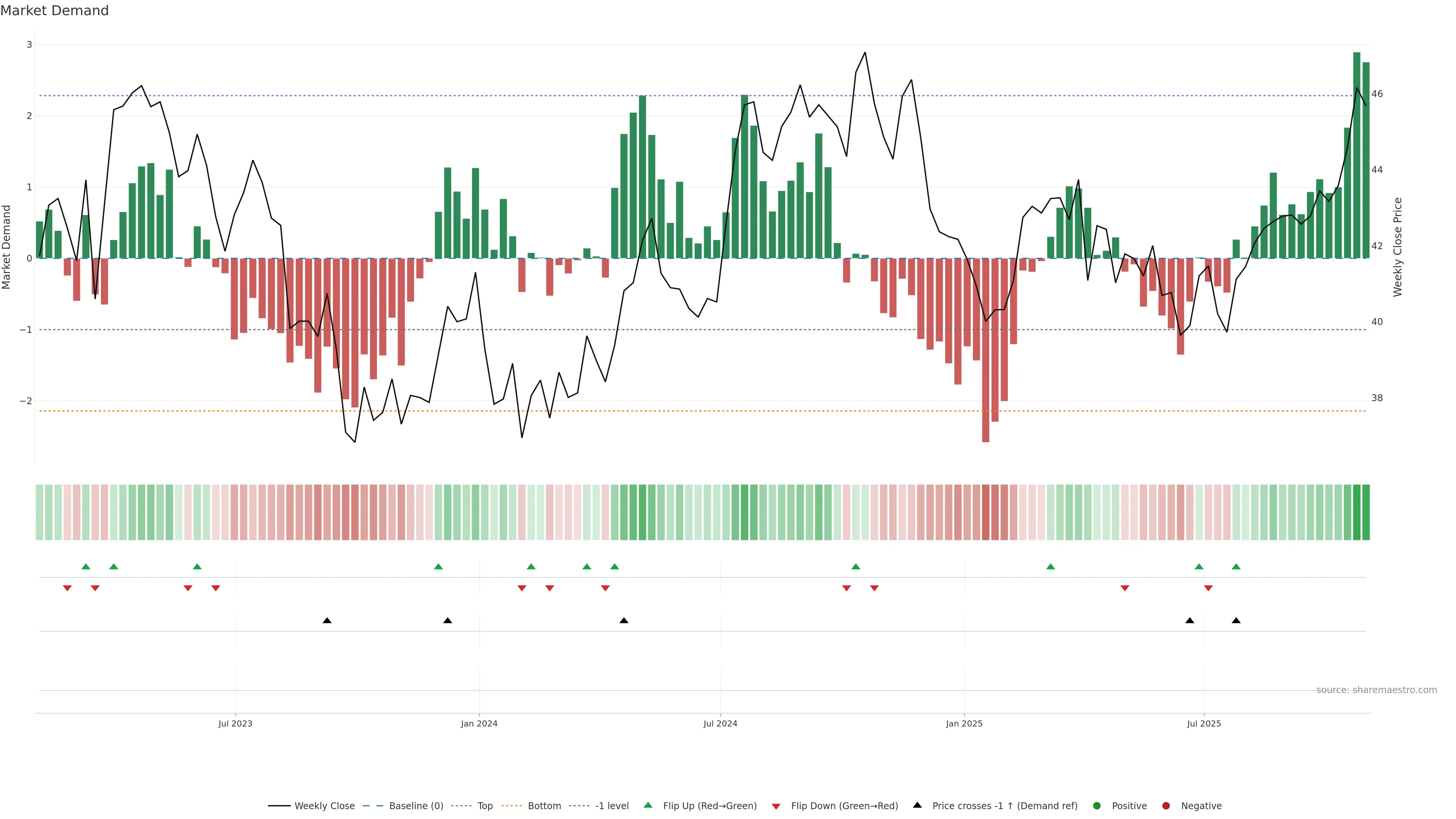Viewport: 1456px width, 819px height.
Task: Hide the Top threshold legend item
Action: pyautogui.click(x=485, y=806)
